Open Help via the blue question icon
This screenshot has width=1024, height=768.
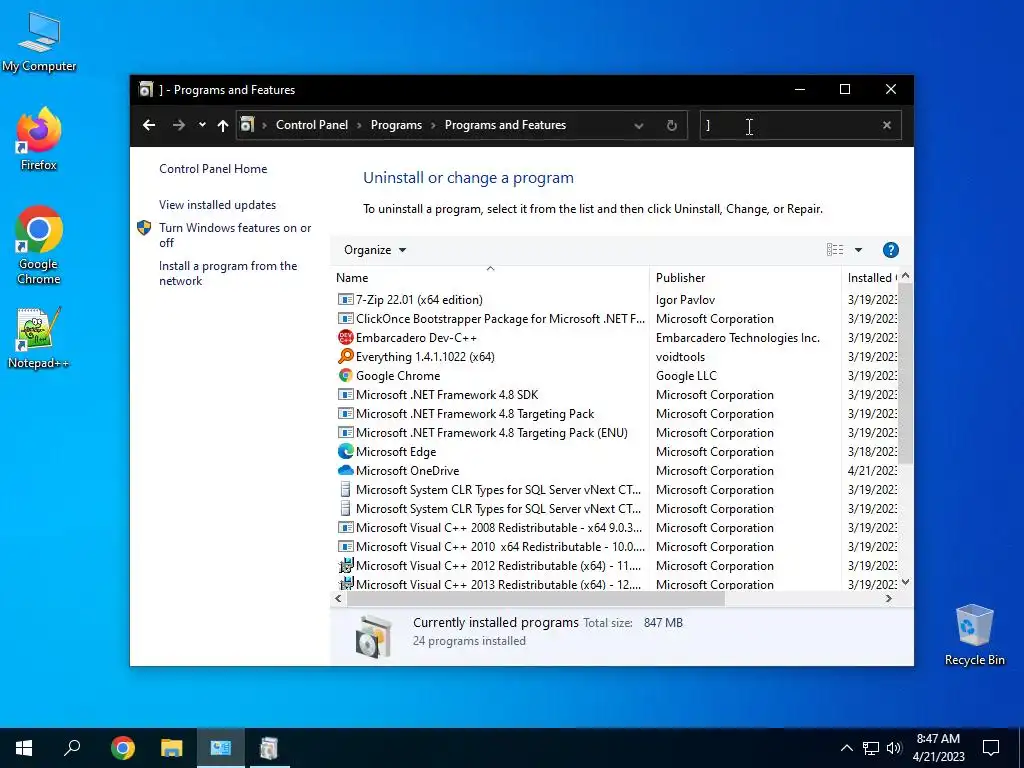click(x=890, y=250)
